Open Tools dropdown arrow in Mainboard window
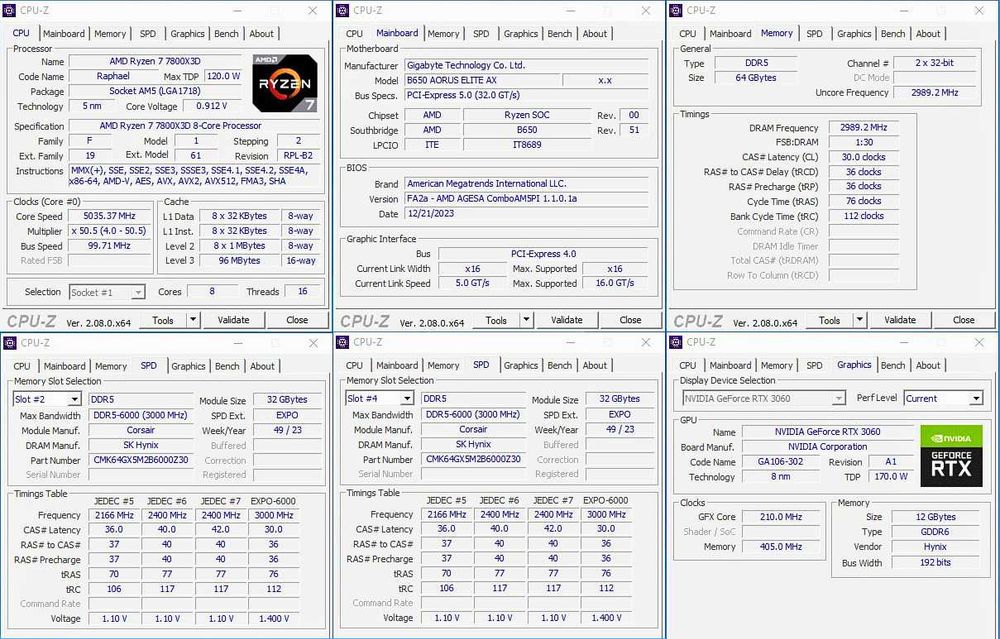 [x=526, y=320]
